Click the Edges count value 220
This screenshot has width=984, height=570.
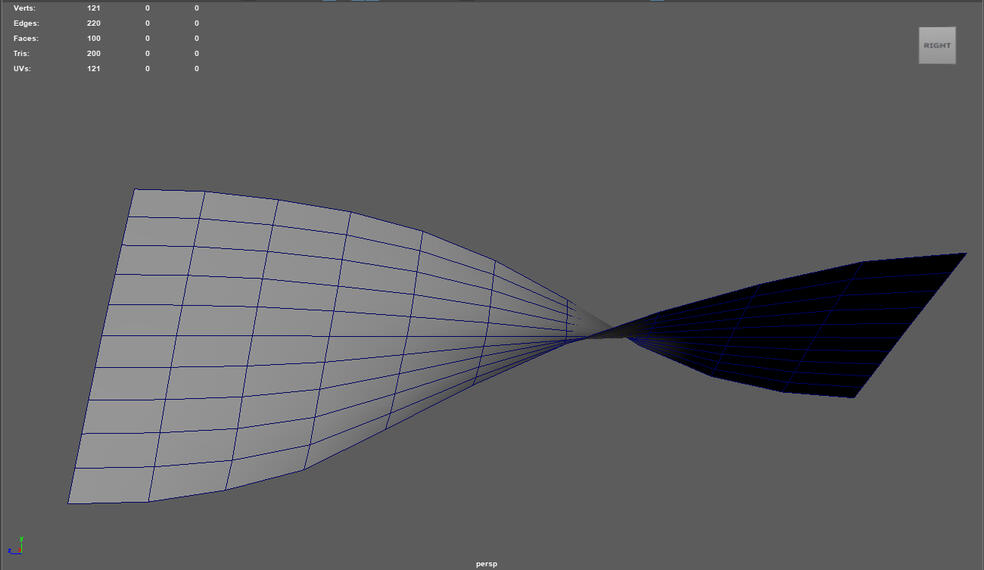93,23
